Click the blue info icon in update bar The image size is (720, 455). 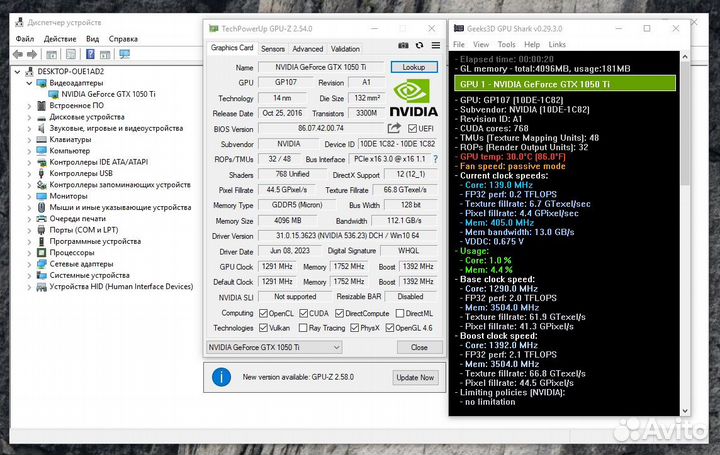pyautogui.click(x=221, y=377)
